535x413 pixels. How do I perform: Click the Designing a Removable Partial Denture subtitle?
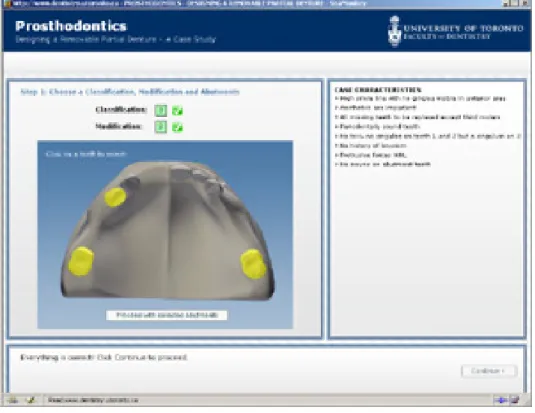pyautogui.click(x=115, y=39)
